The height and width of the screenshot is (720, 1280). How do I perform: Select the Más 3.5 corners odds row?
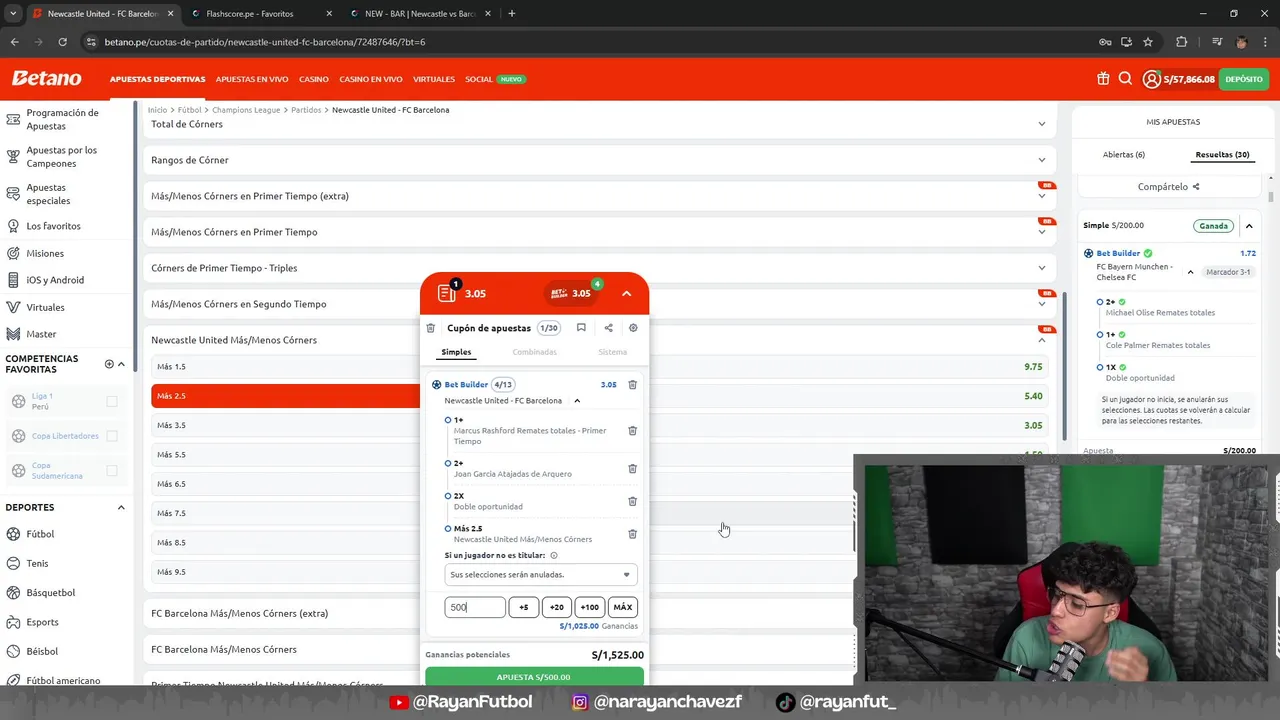pyautogui.click(x=600, y=425)
